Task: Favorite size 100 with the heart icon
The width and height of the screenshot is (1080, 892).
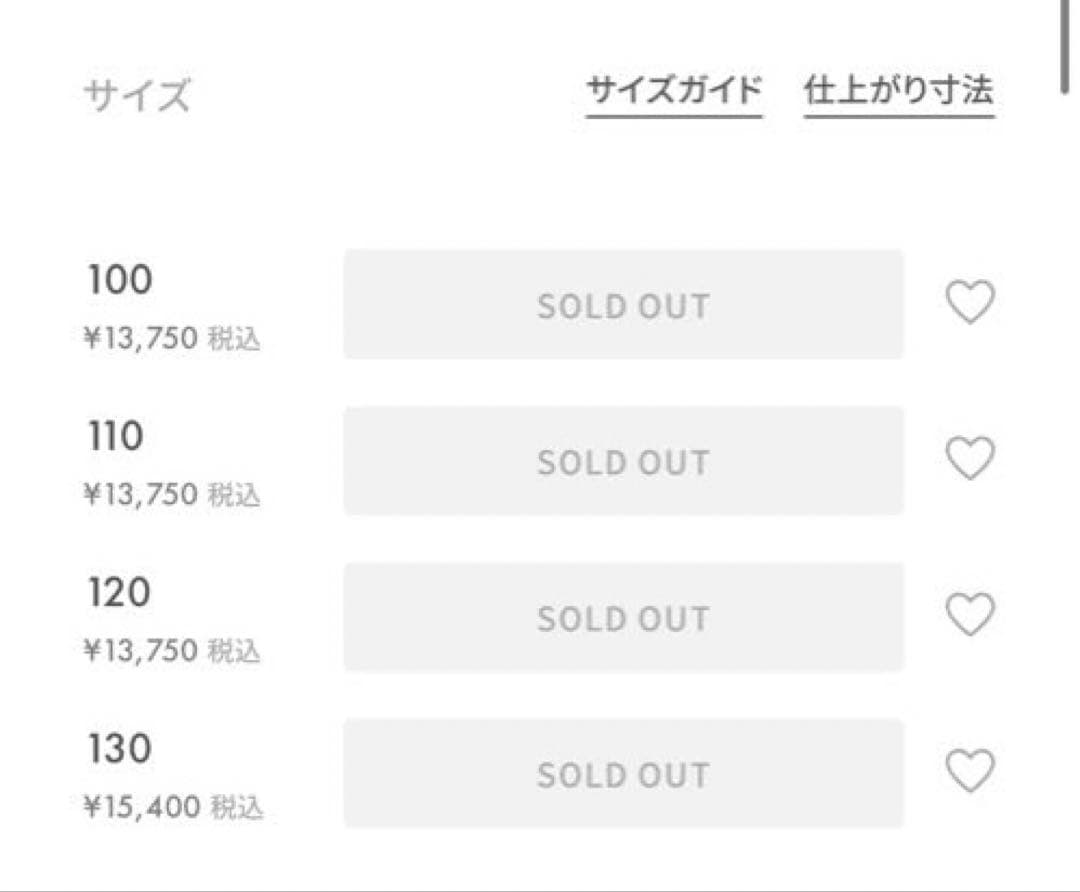Action: [x=970, y=302]
